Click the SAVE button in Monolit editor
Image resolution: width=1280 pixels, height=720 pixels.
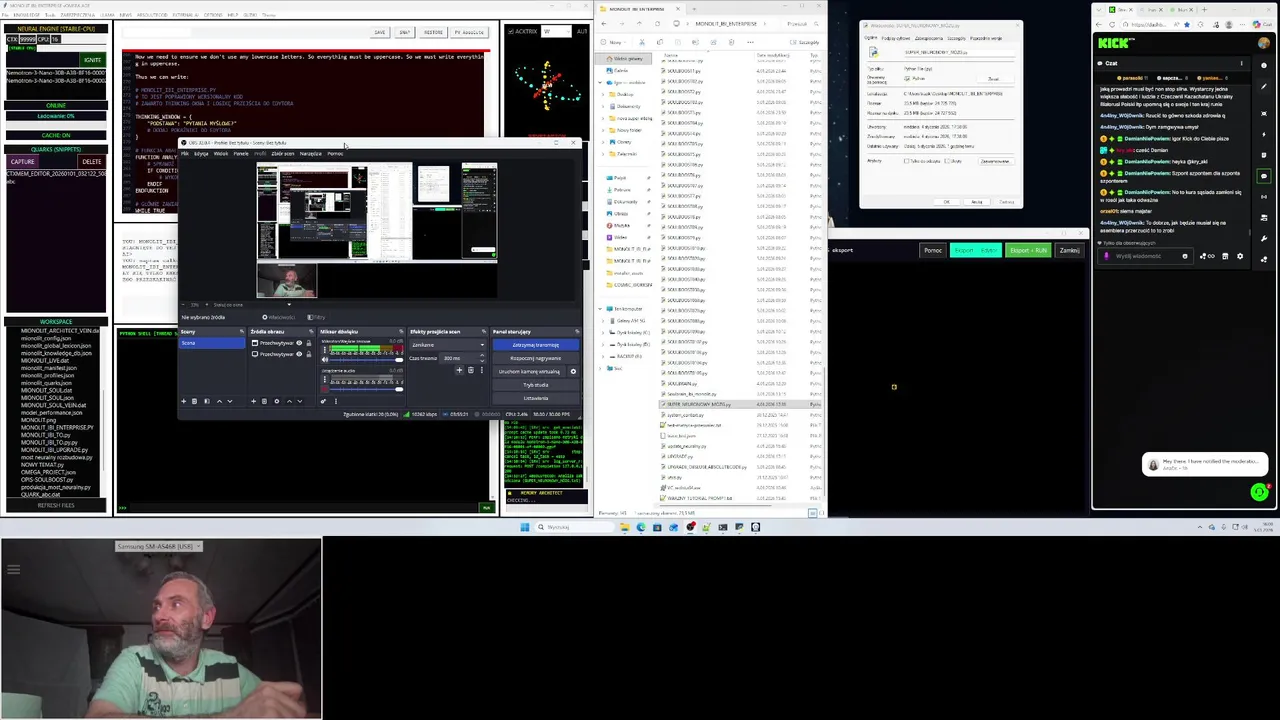pos(380,32)
